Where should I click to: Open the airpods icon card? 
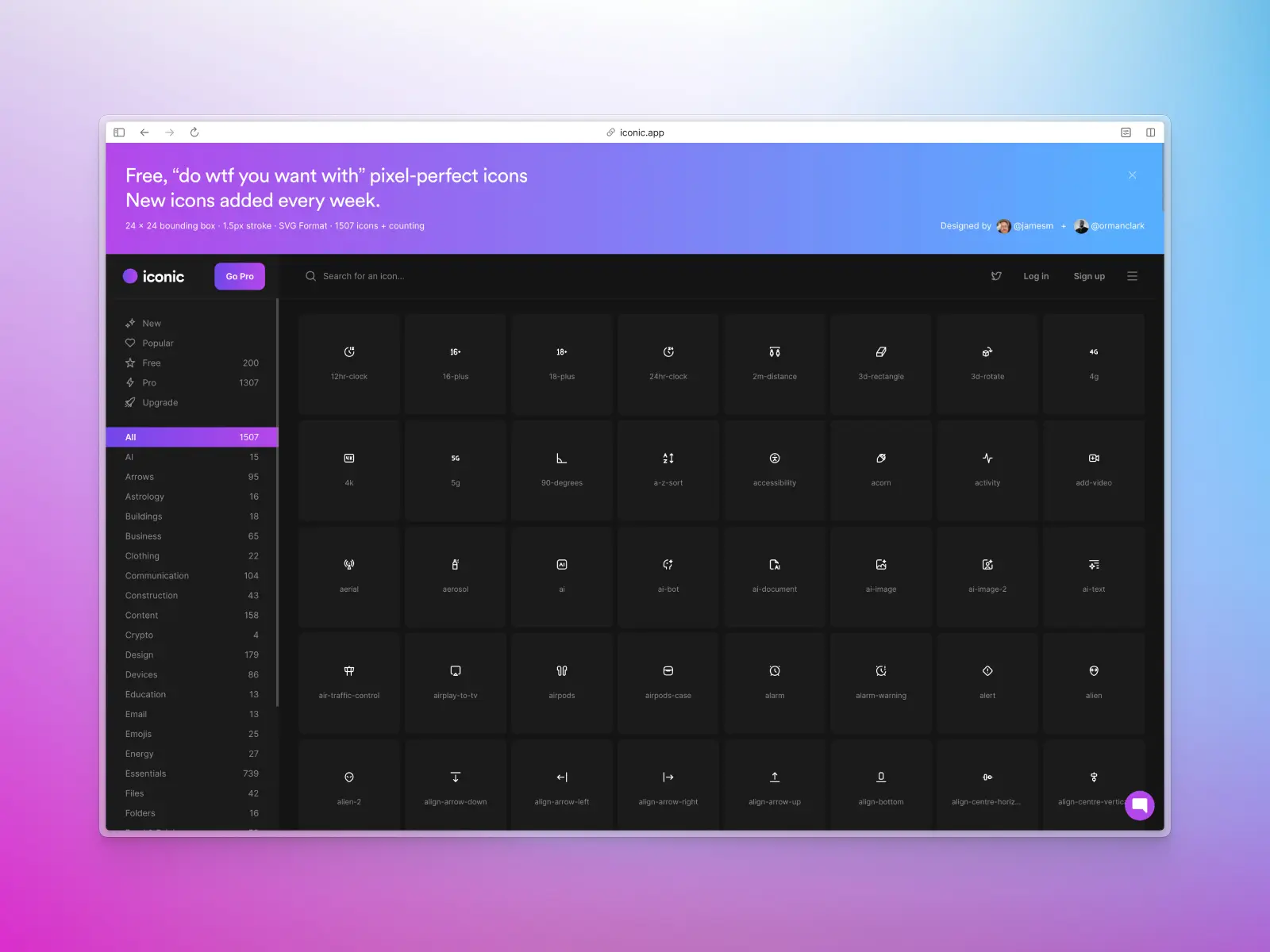pos(562,683)
